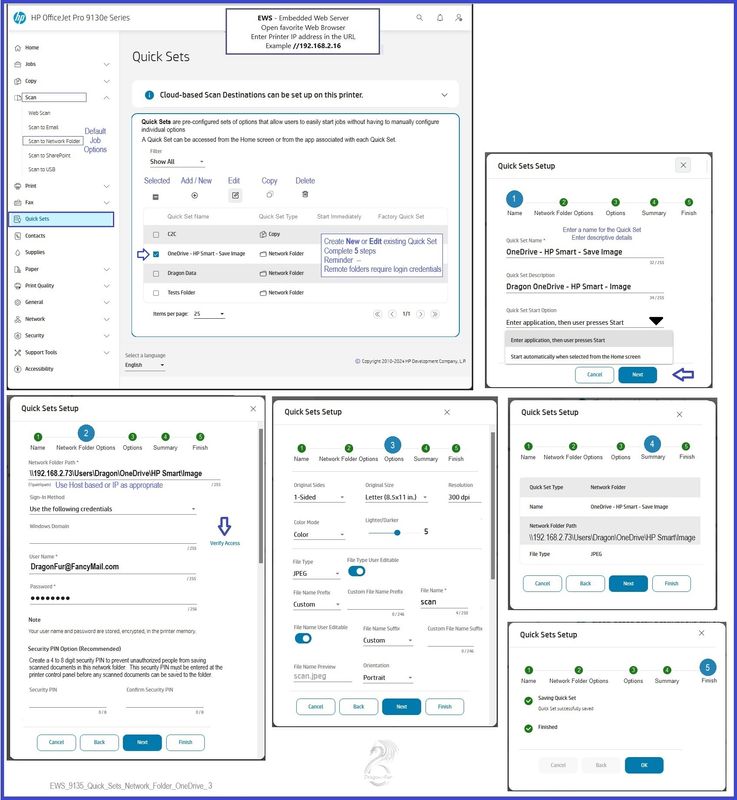This screenshot has width=737, height=800.
Task: Toggle File Type User Editable switch
Action: pyautogui.click(x=357, y=571)
